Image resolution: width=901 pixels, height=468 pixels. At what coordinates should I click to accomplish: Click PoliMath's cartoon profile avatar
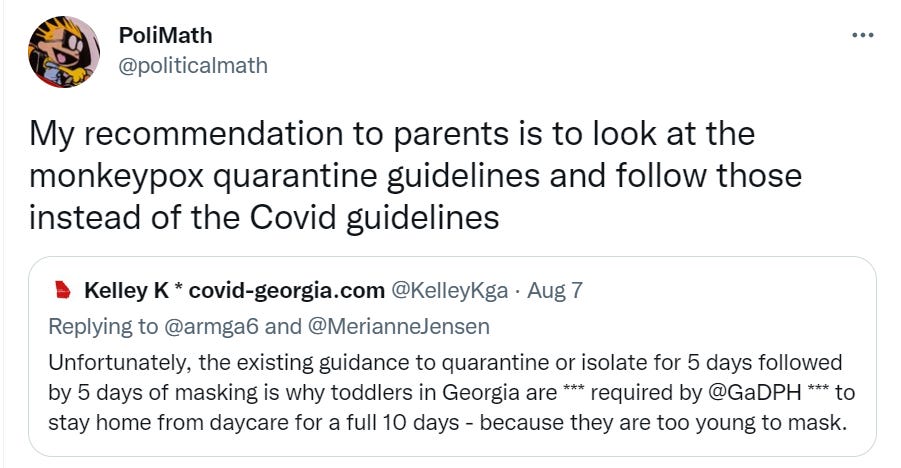(x=64, y=52)
